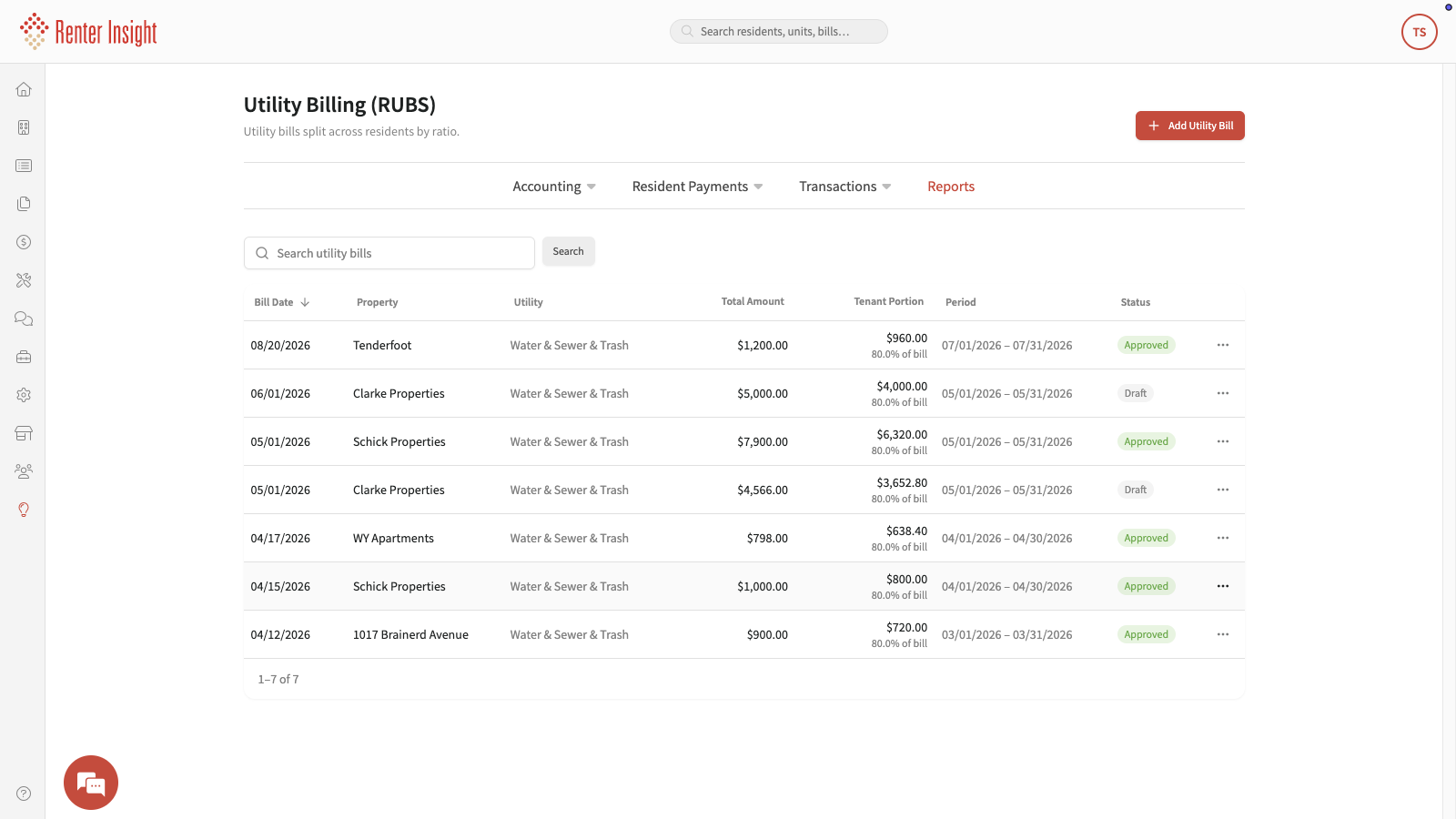The height and width of the screenshot is (819, 1456).
Task: Open the settings gear sidebar icon
Action: pos(24,395)
